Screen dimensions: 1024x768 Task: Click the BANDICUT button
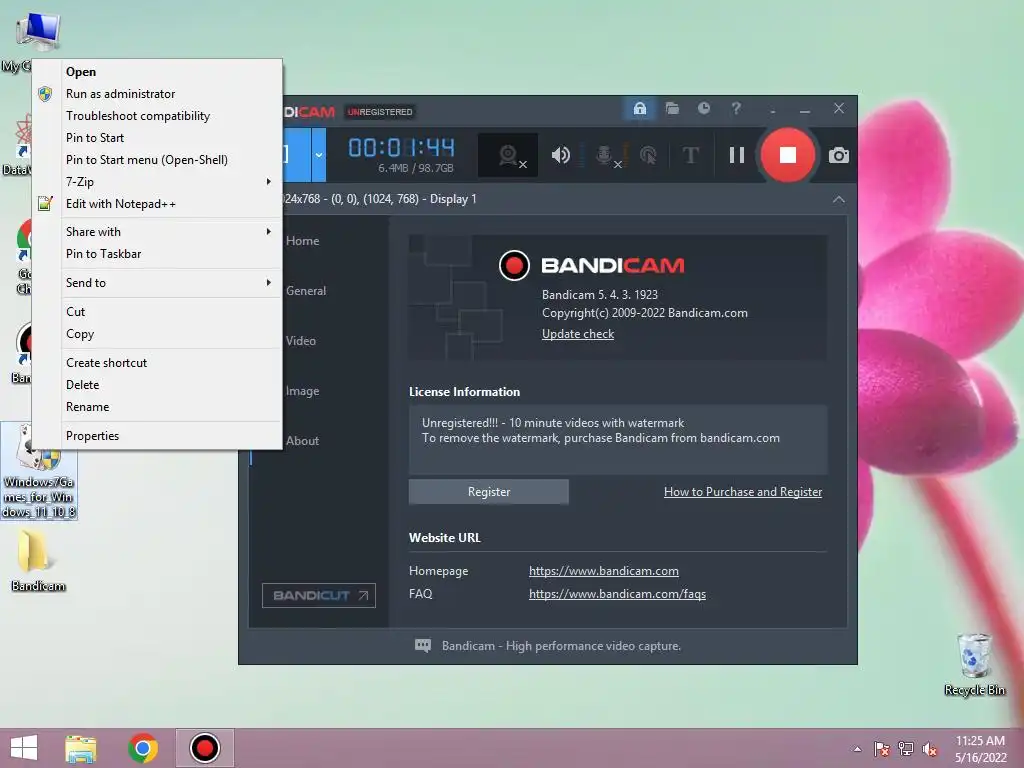[x=319, y=596]
